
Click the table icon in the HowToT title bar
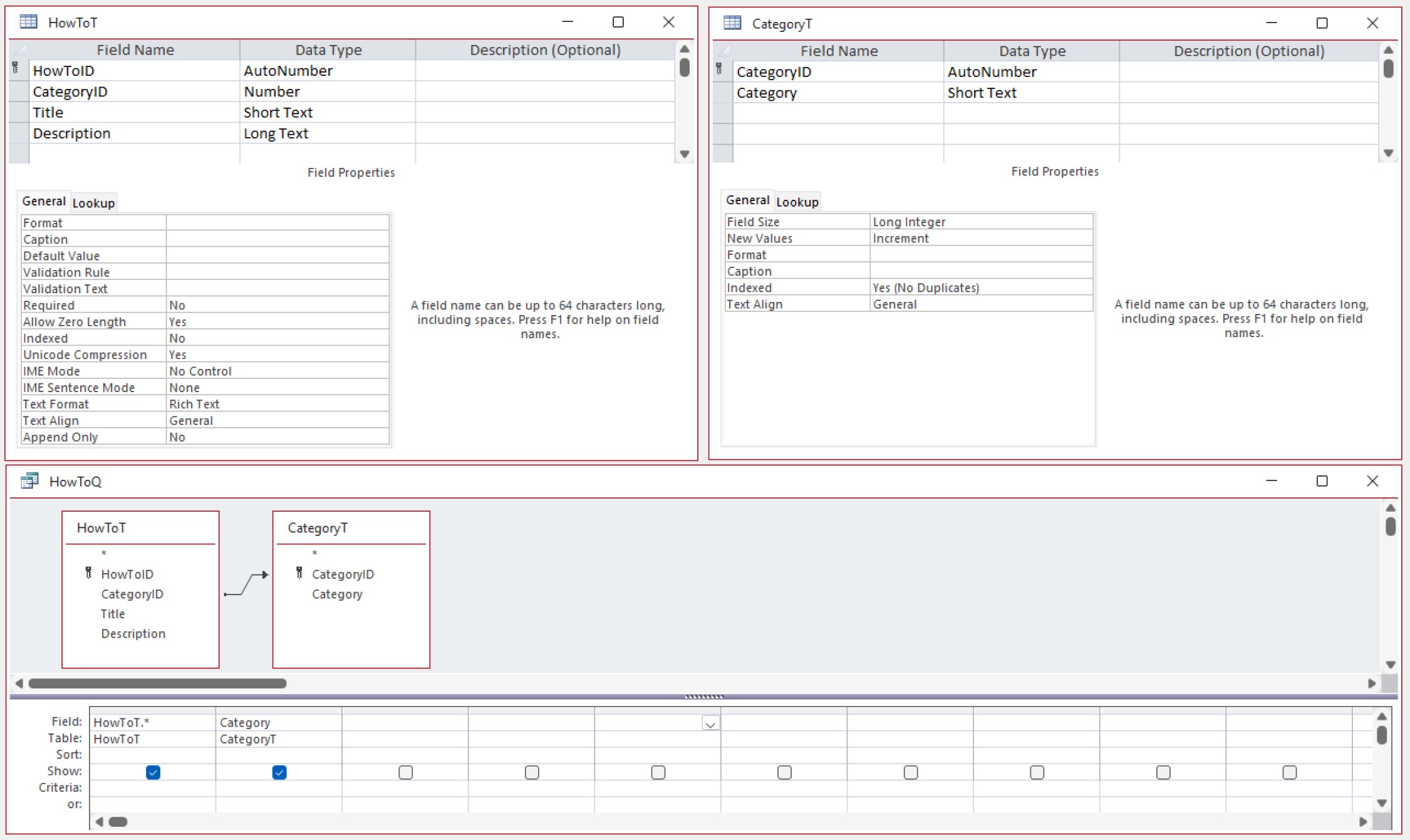(x=28, y=22)
